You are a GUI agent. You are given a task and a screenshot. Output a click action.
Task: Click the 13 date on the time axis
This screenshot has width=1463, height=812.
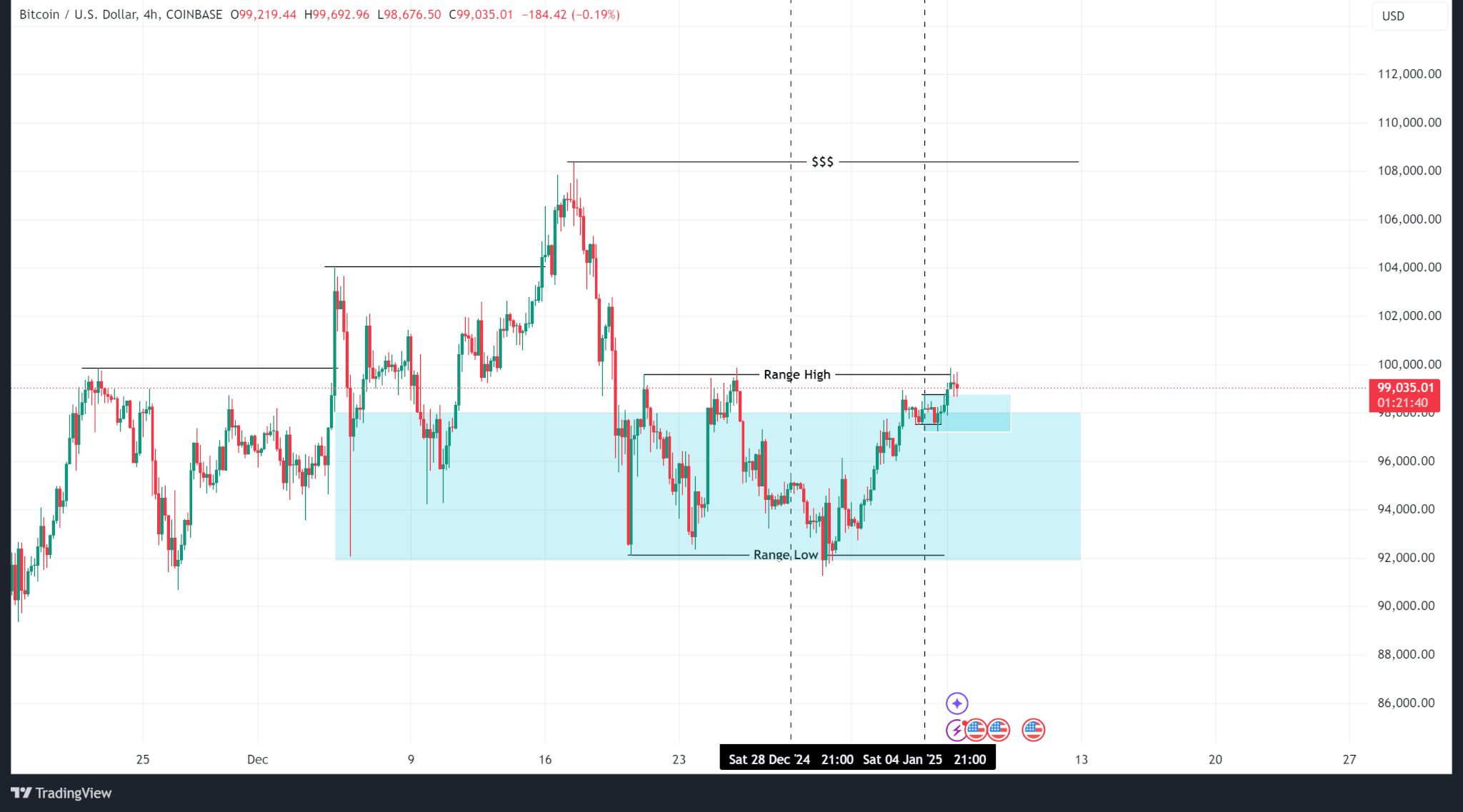click(1082, 759)
